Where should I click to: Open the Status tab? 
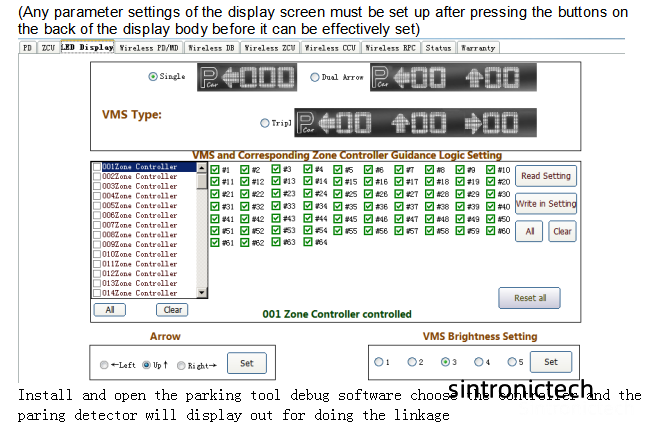(437, 47)
